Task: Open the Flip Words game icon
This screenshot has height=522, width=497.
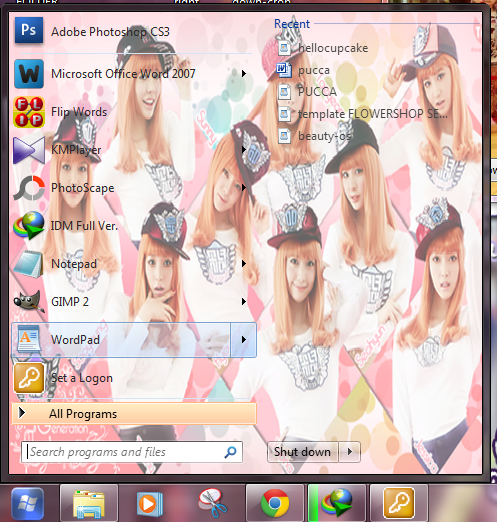Action: (29, 112)
